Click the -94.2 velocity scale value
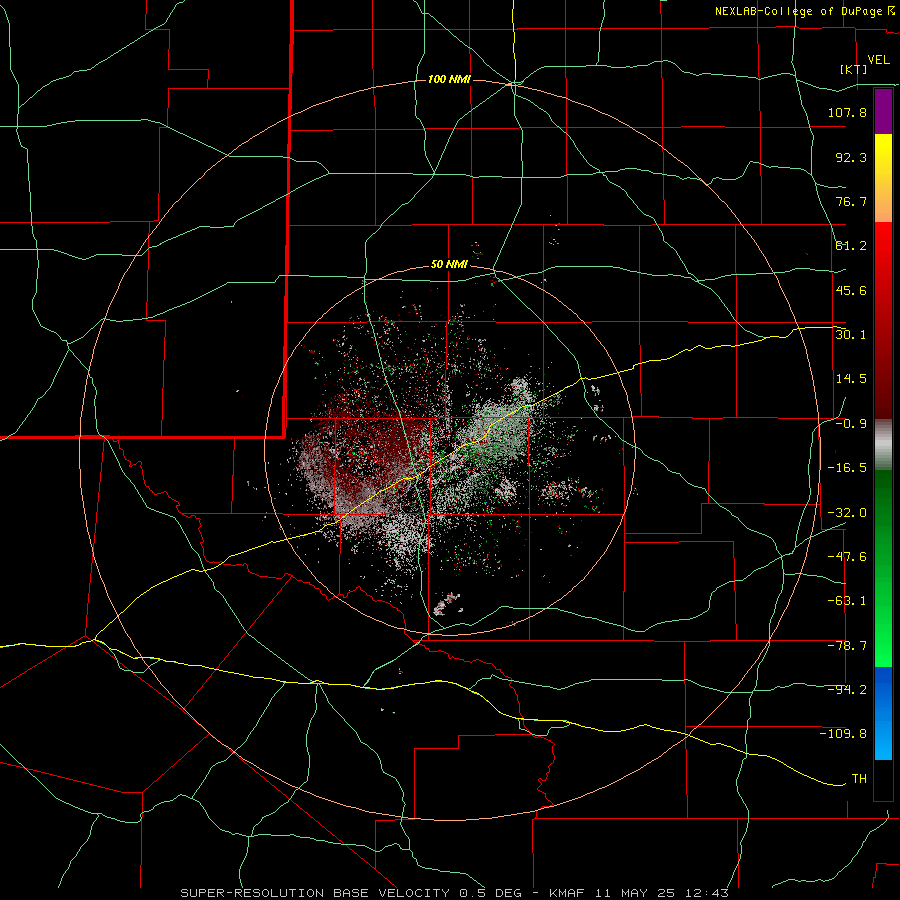The width and height of the screenshot is (900, 900). [847, 690]
